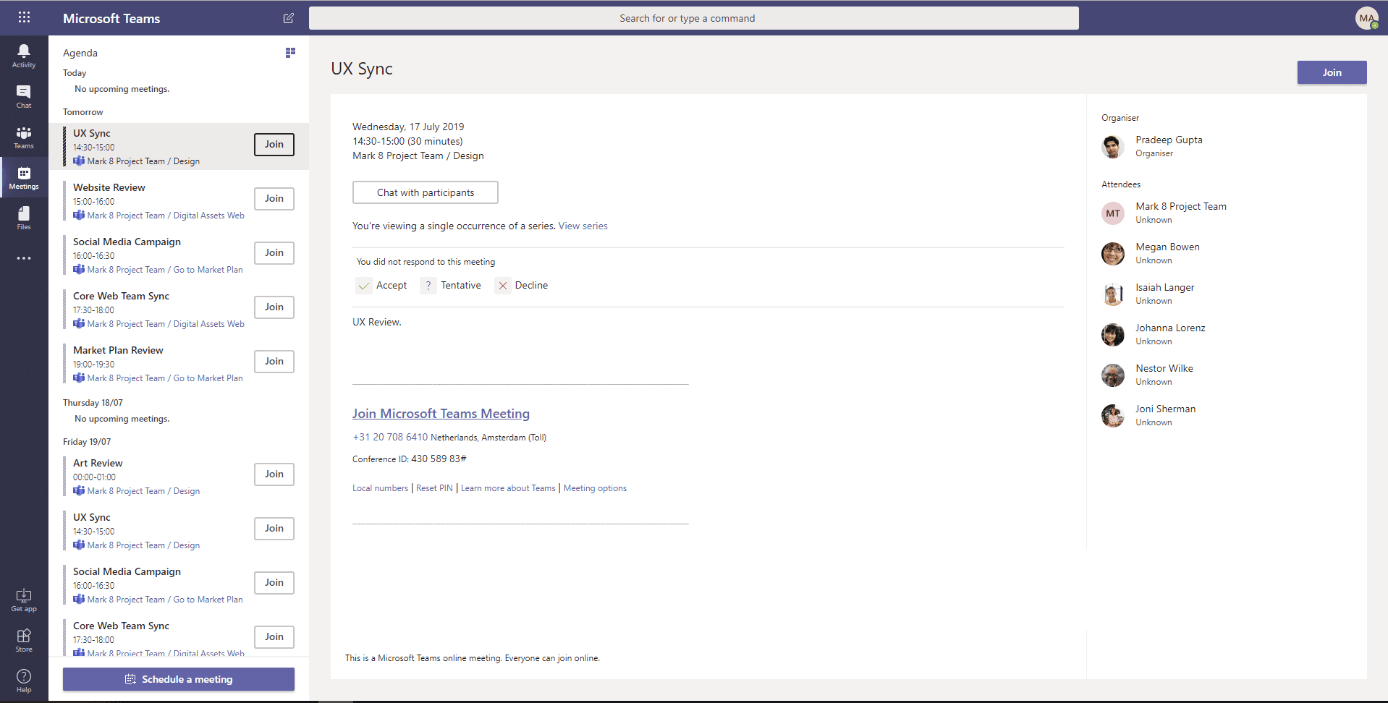Open the user profile avatar menu
This screenshot has width=1388, height=703.
(1366, 18)
